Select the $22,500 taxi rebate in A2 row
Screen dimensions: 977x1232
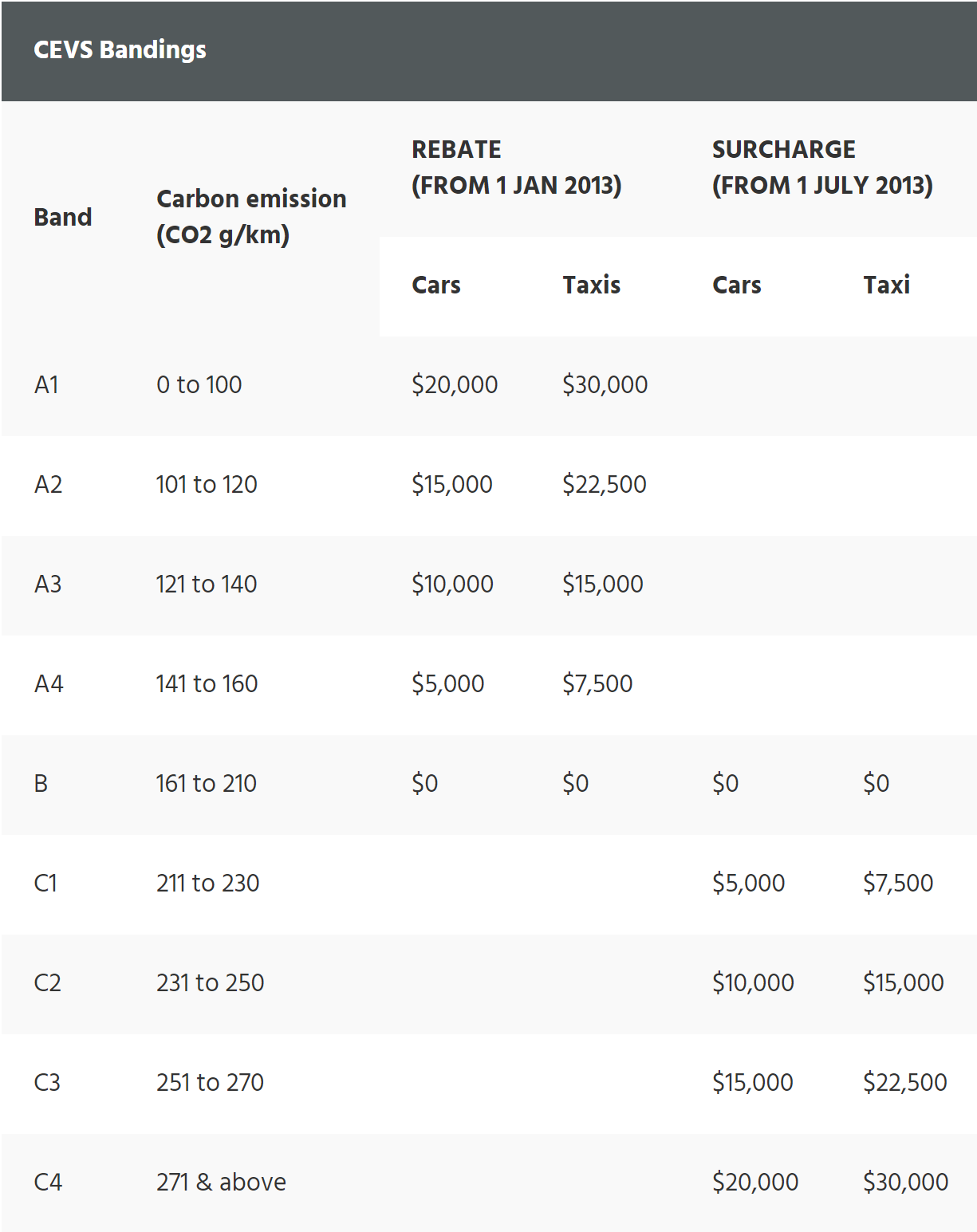pos(604,484)
